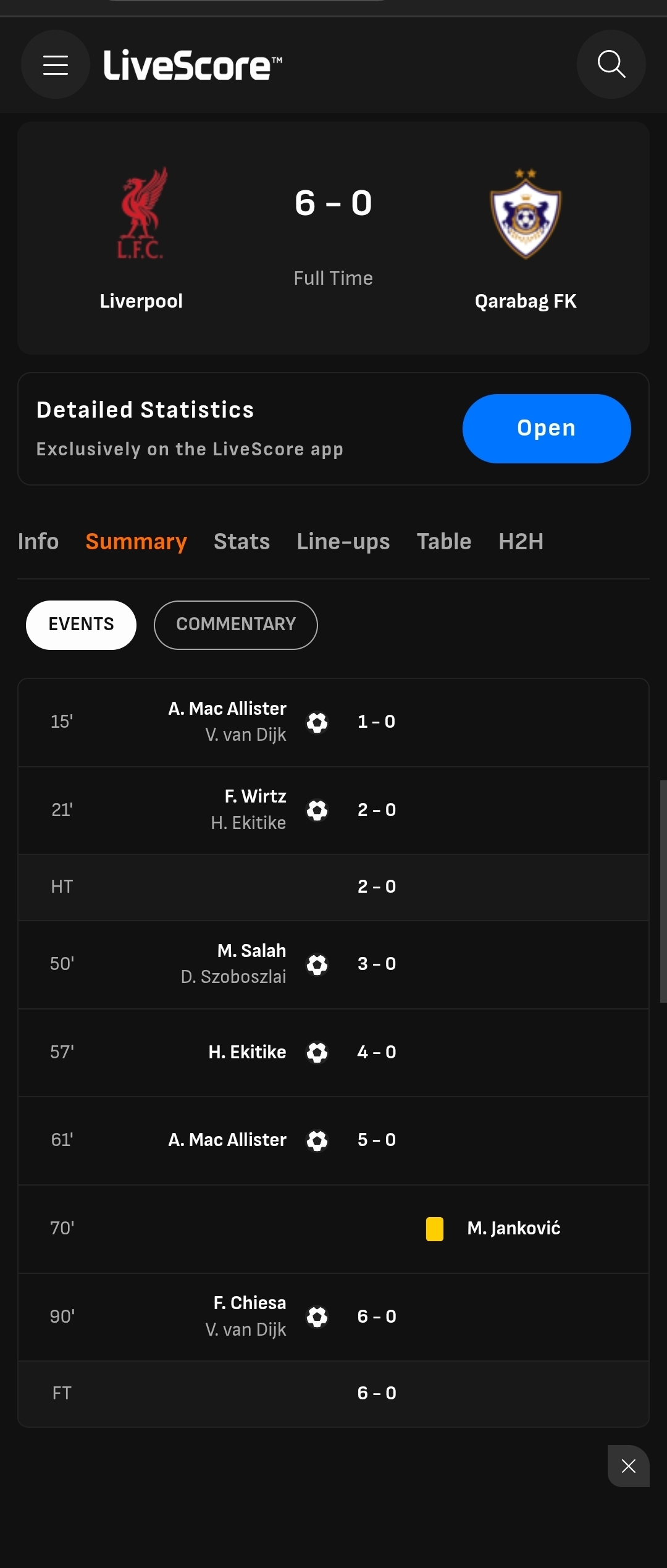
Task: Click goal ball icon for 1-0
Action: point(317,722)
